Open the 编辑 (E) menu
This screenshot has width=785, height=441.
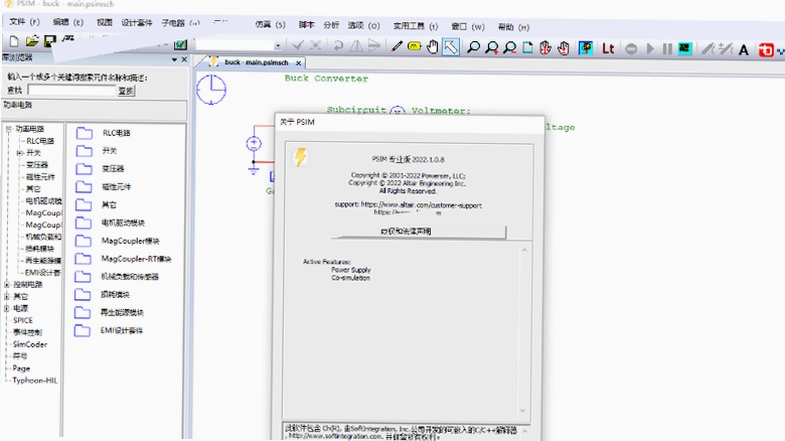pos(68,22)
